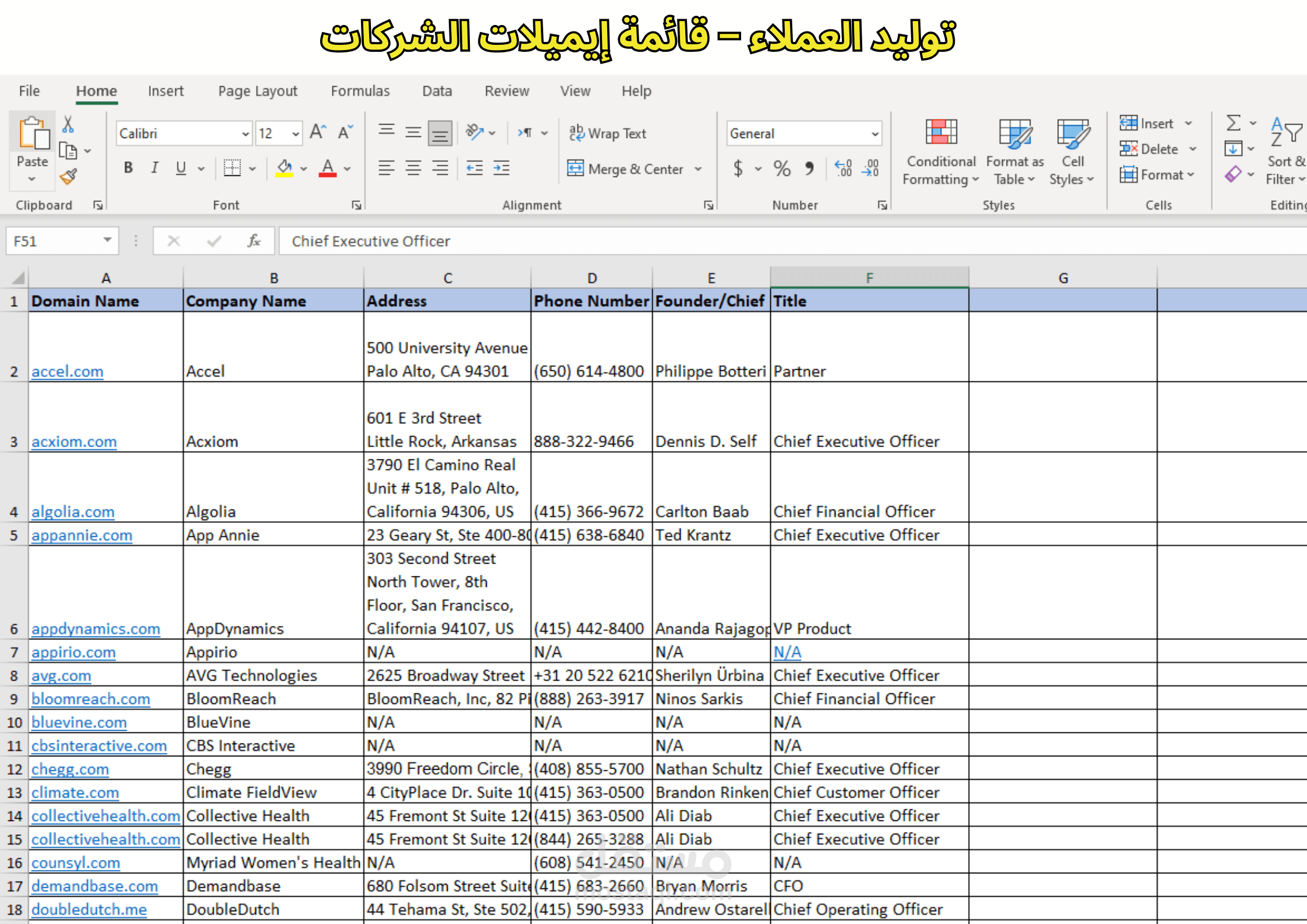Image resolution: width=1307 pixels, height=924 pixels.
Task: Open the Orientation text angle tool
Action: (476, 132)
